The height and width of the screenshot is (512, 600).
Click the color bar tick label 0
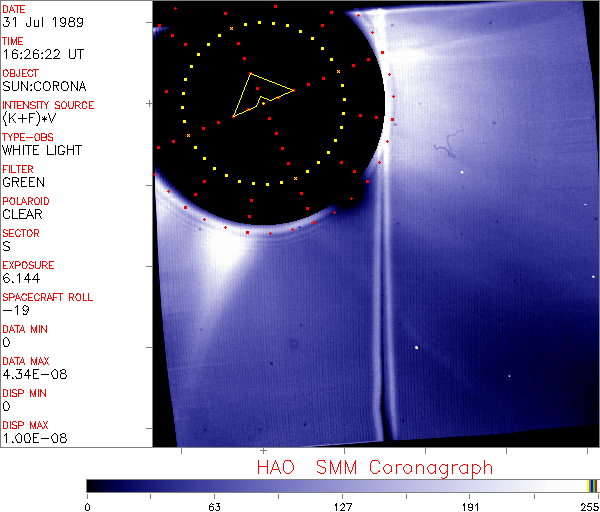click(88, 507)
